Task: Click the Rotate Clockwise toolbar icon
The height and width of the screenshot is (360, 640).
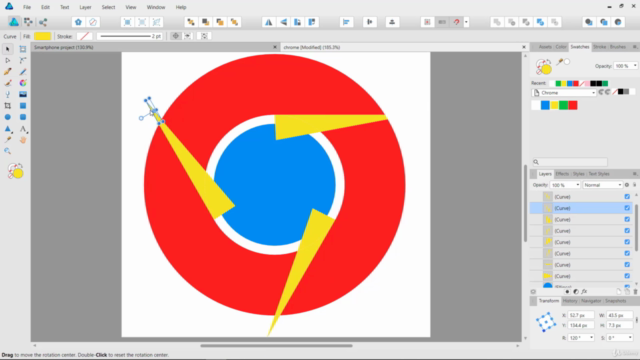Action: click(x=312, y=22)
